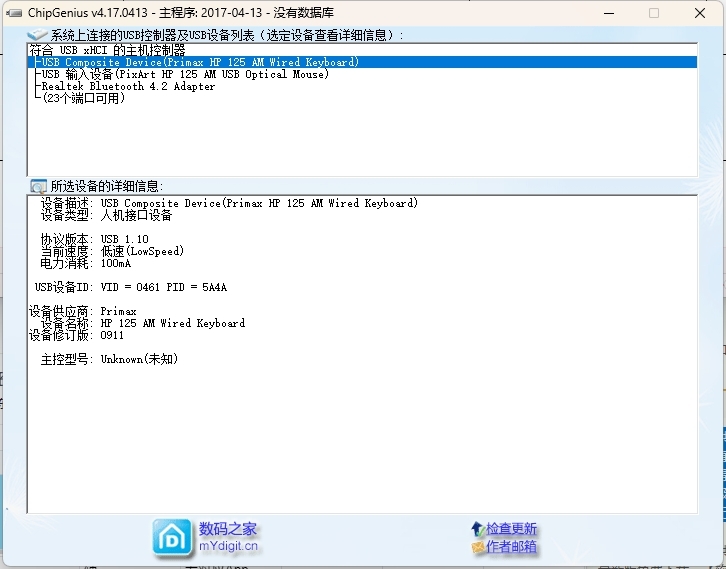The width and height of the screenshot is (726, 569).
Task: Click the 所选设备的详细信息 panel heading
Action: tap(106, 186)
